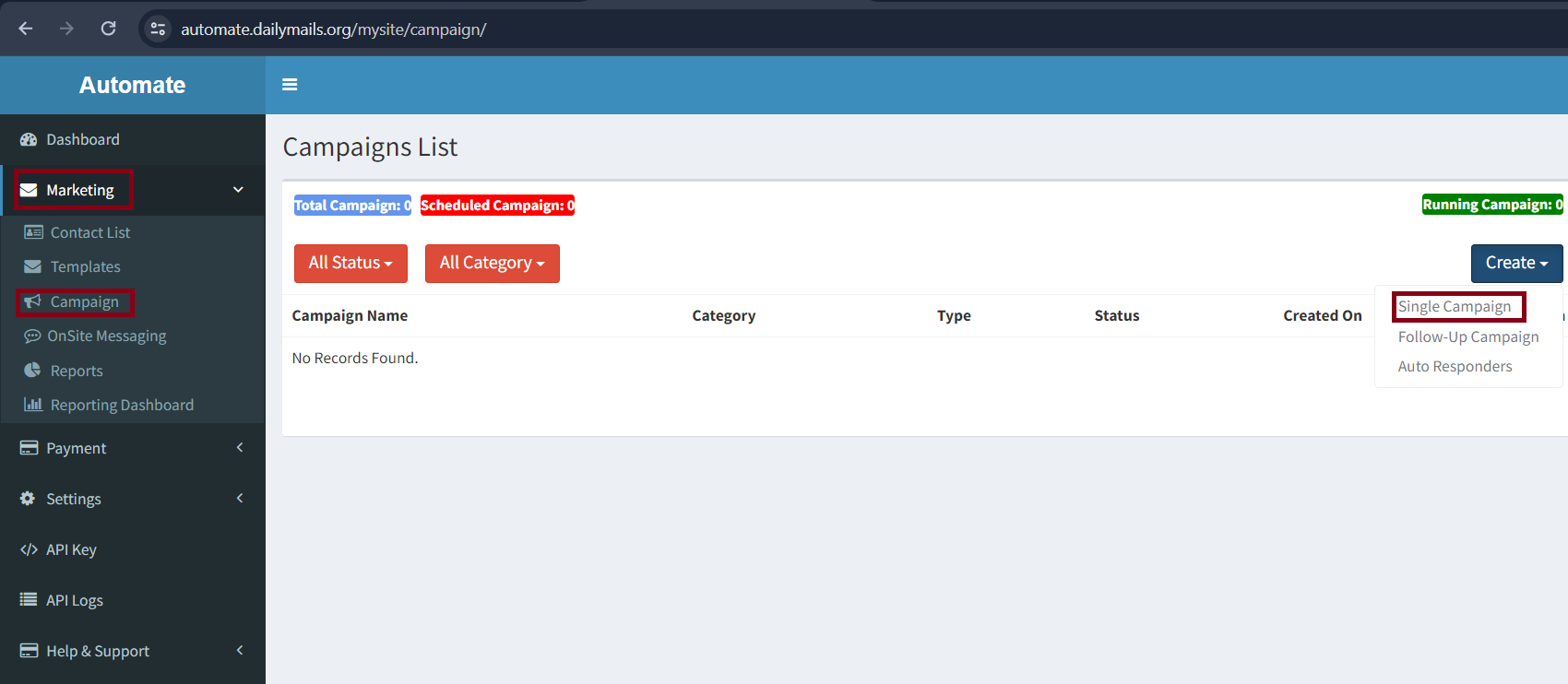Click the hamburger sidebar toggle icon
Viewport: 1568px width, 684px height.
290,85
